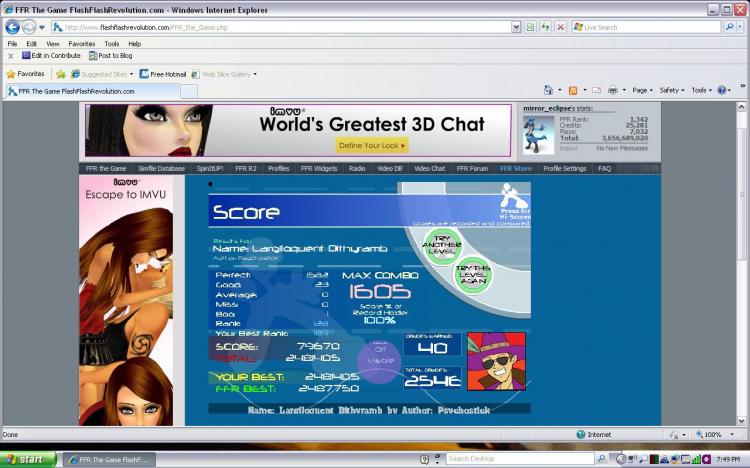Click the RSS feeds icon
750x468 pixels.
(573, 90)
